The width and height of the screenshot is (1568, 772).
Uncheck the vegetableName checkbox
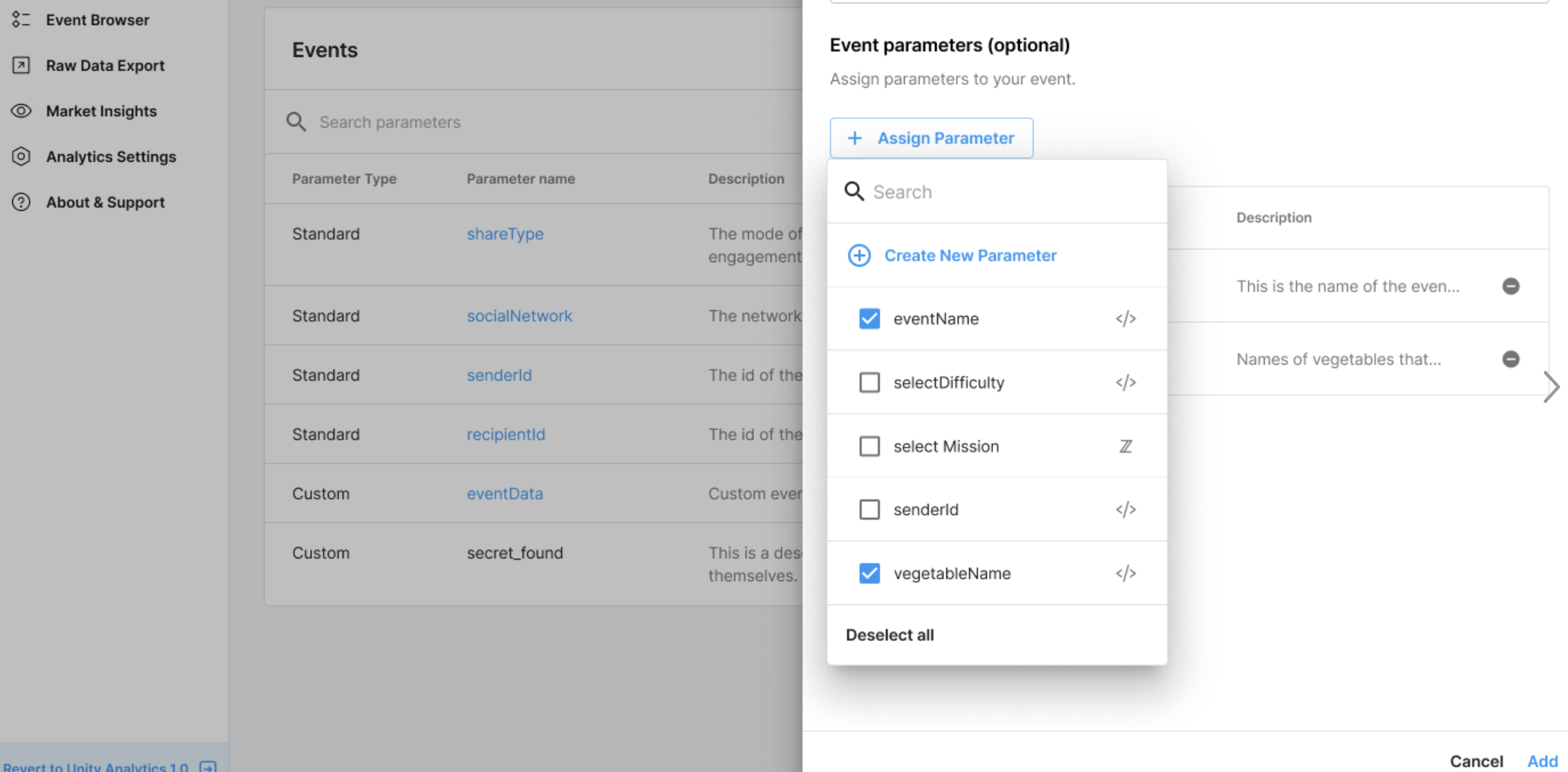(x=869, y=573)
